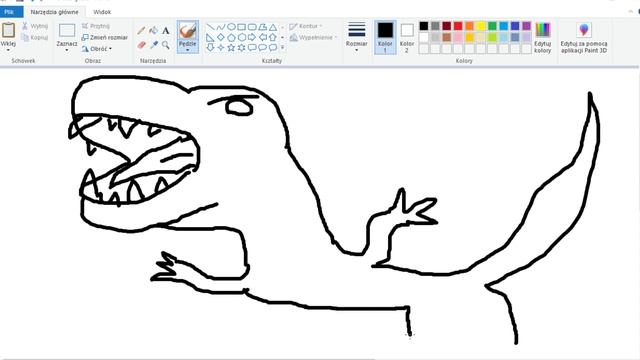Image resolution: width=640 pixels, height=360 pixels.
Task: Expand the shapes gallery with the More arrow
Action: tap(282, 47)
